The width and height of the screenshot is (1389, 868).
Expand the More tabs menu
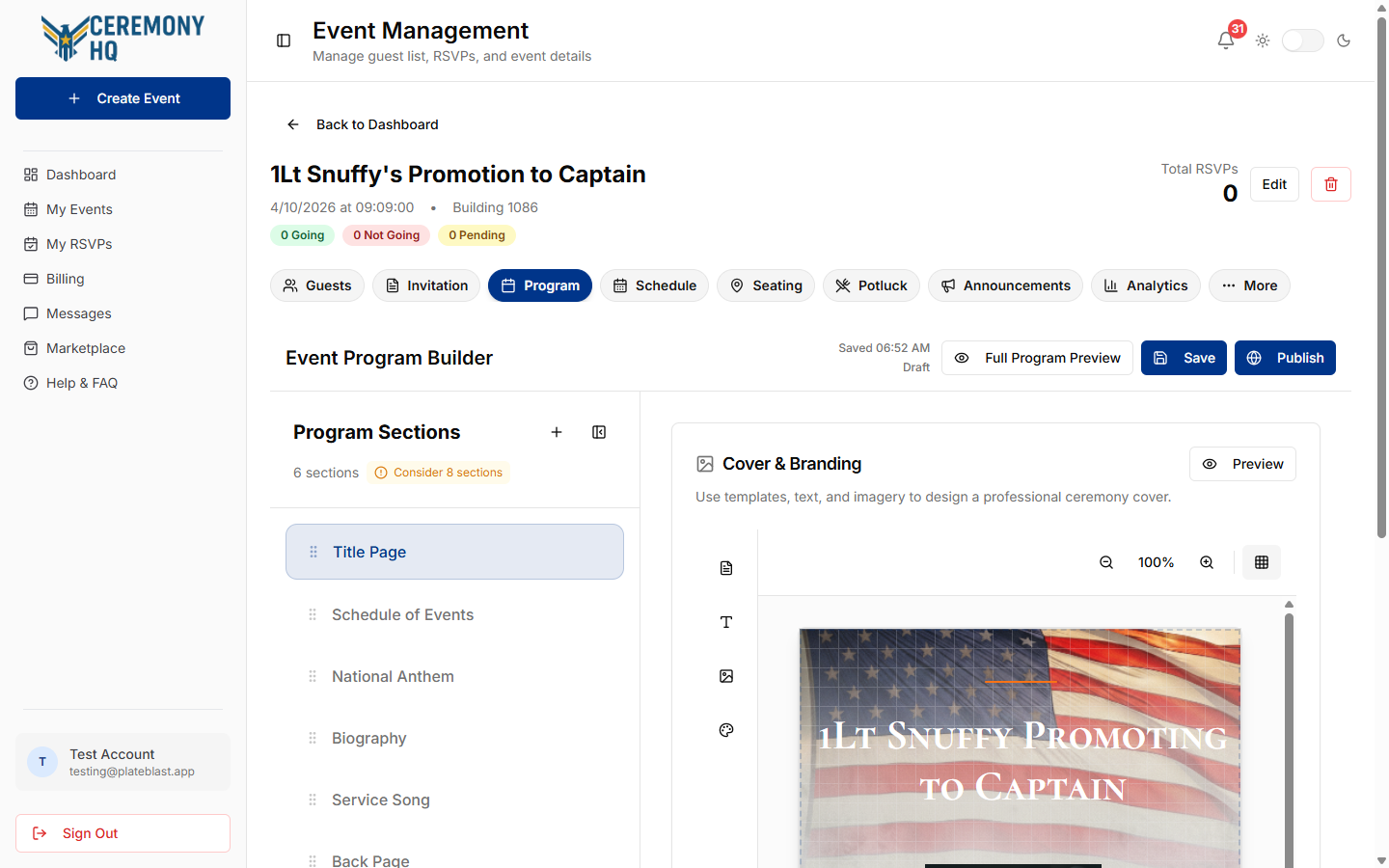pos(1249,285)
